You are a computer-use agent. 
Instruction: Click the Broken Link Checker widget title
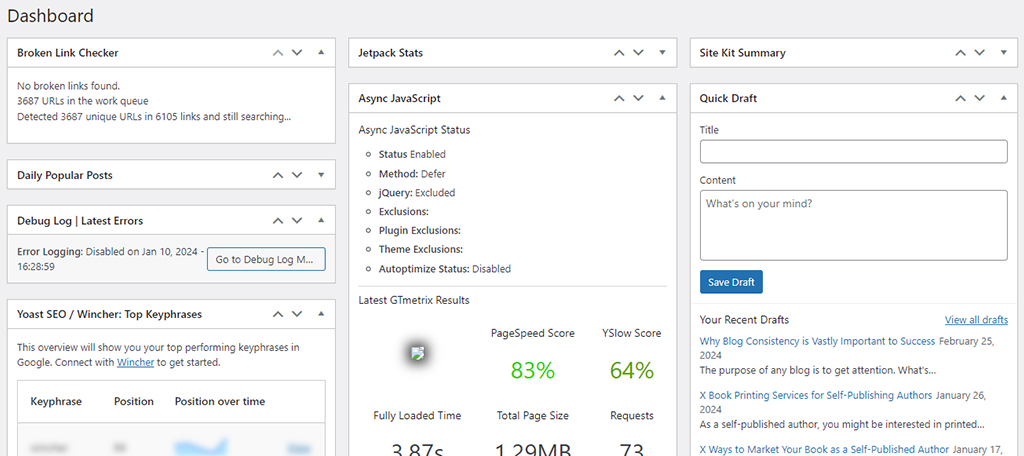[68, 53]
